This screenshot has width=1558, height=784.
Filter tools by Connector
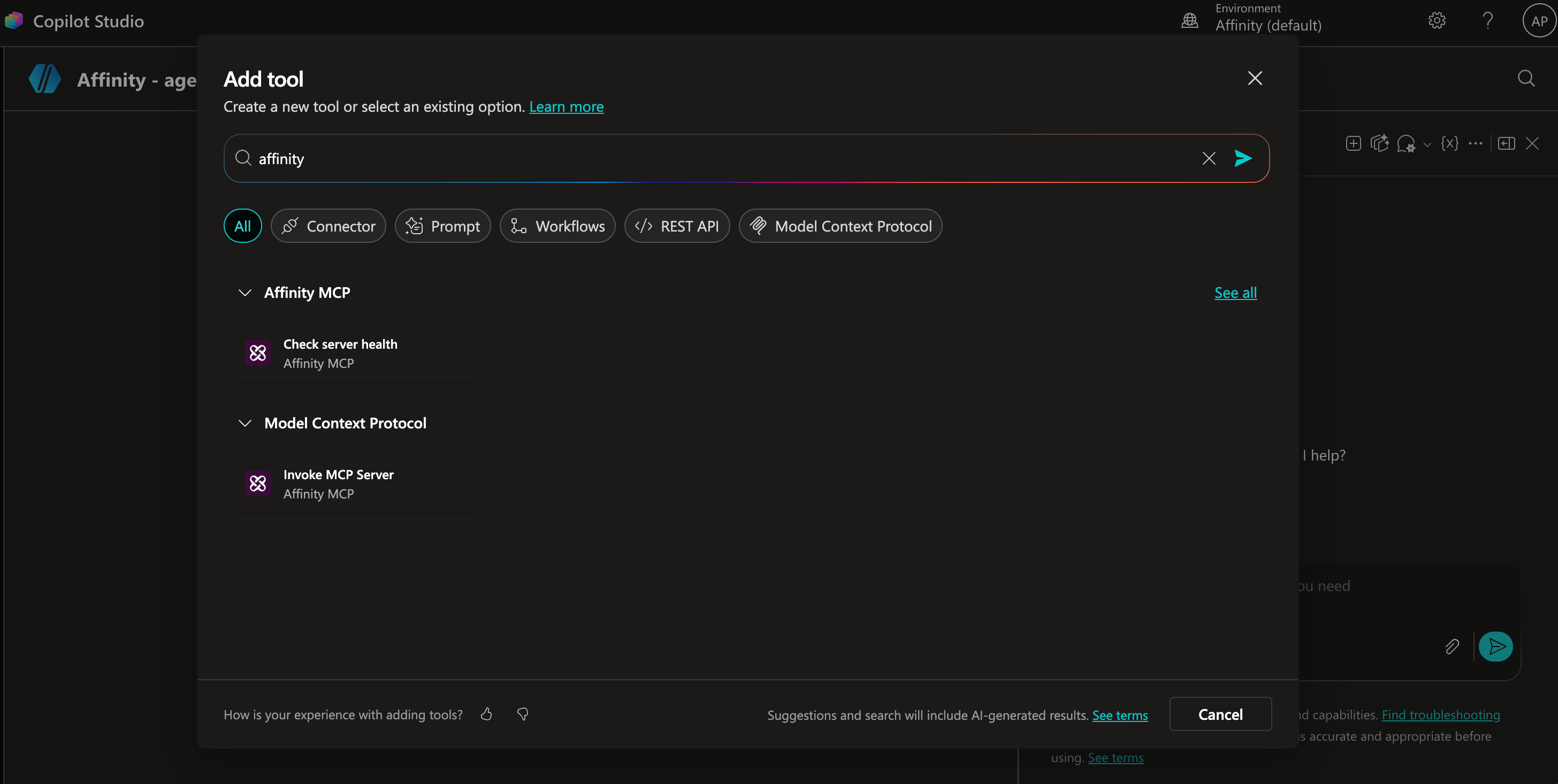click(329, 226)
